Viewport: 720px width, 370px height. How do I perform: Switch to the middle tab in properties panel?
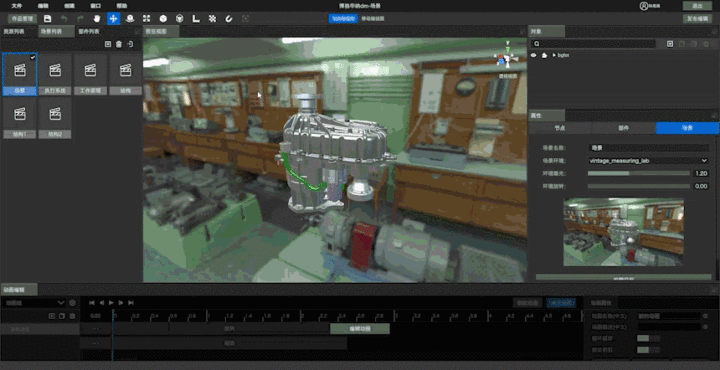(x=624, y=128)
